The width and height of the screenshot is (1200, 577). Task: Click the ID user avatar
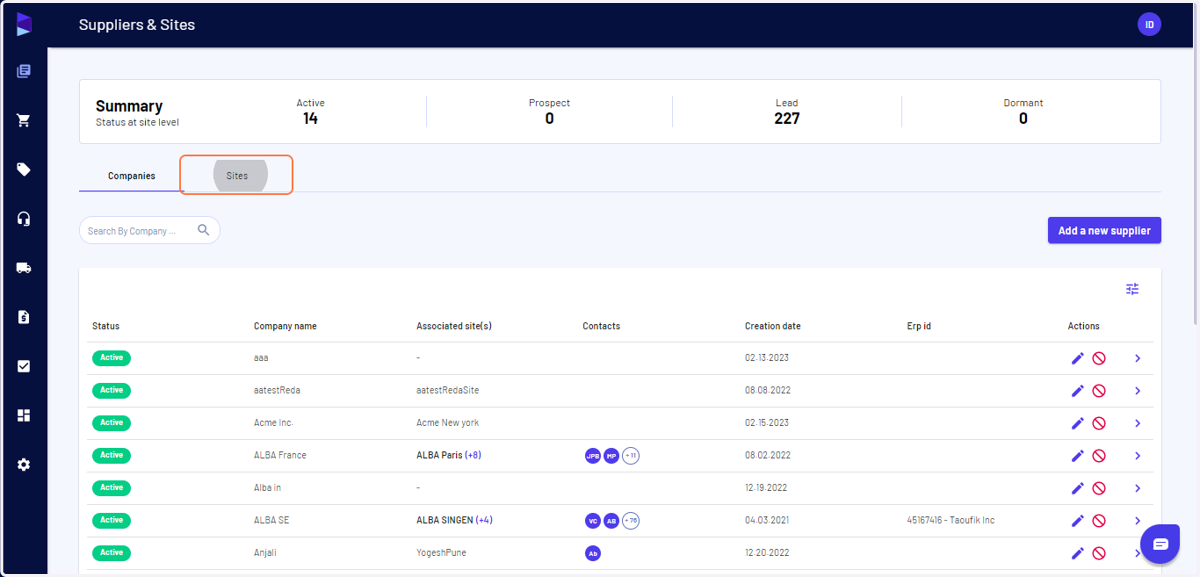pyautogui.click(x=1149, y=24)
